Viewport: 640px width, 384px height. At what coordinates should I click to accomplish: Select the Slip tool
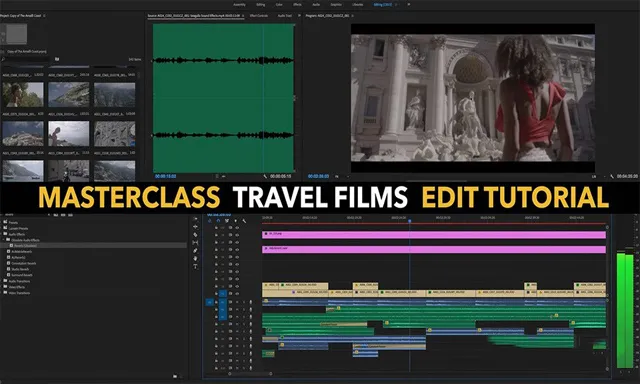195,242
